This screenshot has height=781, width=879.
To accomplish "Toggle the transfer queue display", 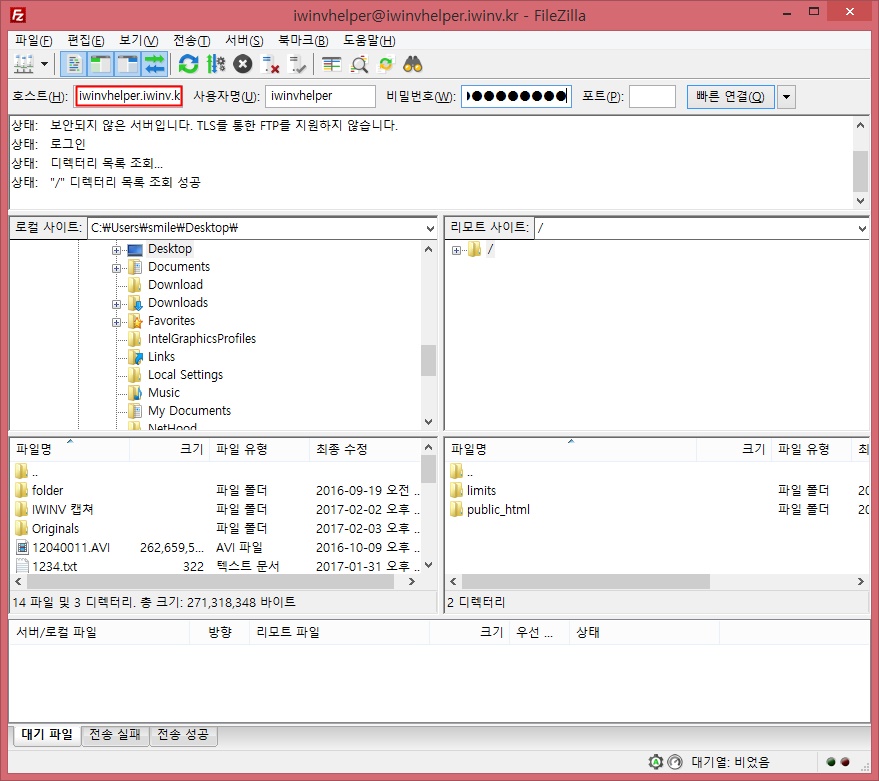I will point(154,64).
